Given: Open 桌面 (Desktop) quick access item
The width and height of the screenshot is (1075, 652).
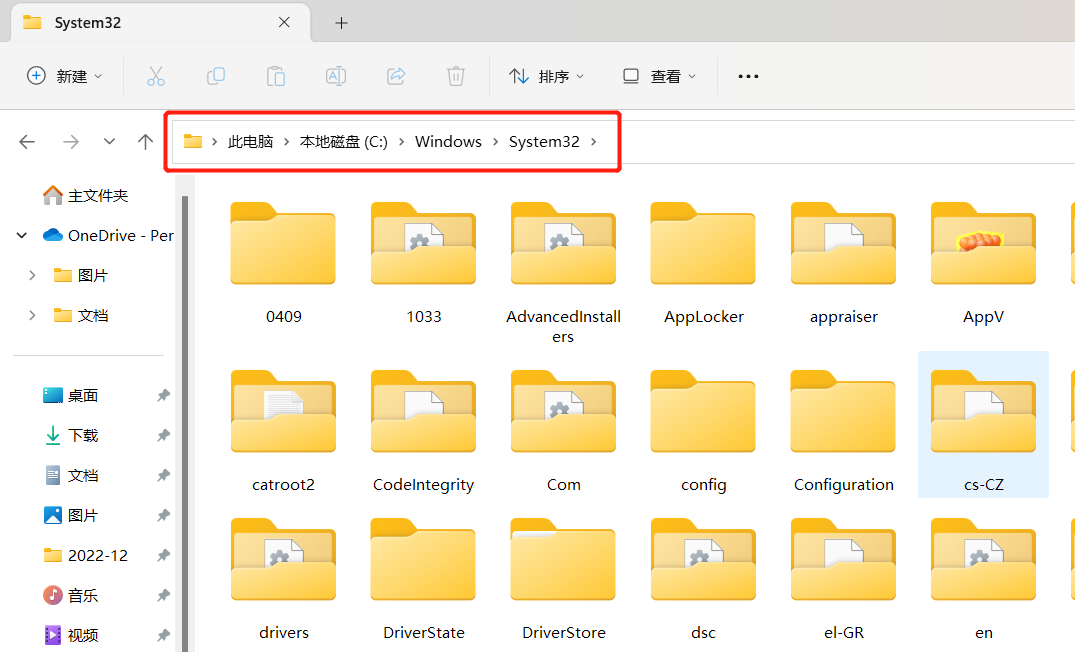Looking at the screenshot, I should pyautogui.click(x=71, y=396).
